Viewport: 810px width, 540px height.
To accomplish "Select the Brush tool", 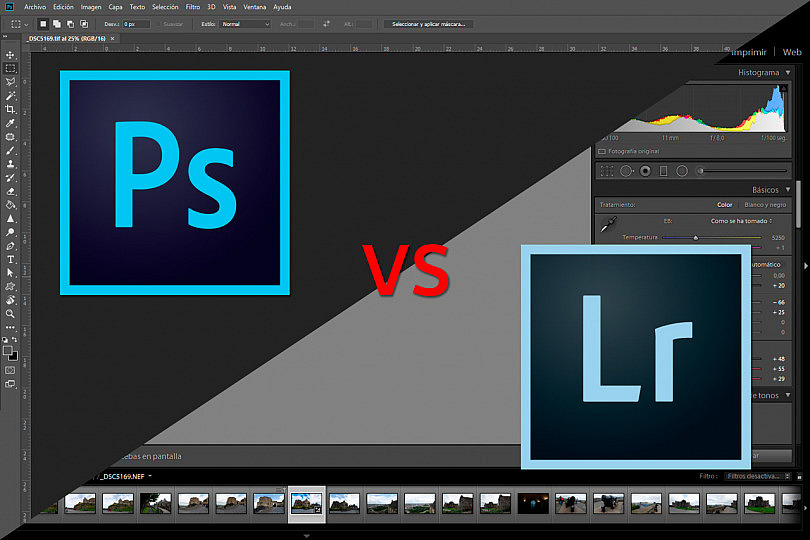I will [10, 150].
